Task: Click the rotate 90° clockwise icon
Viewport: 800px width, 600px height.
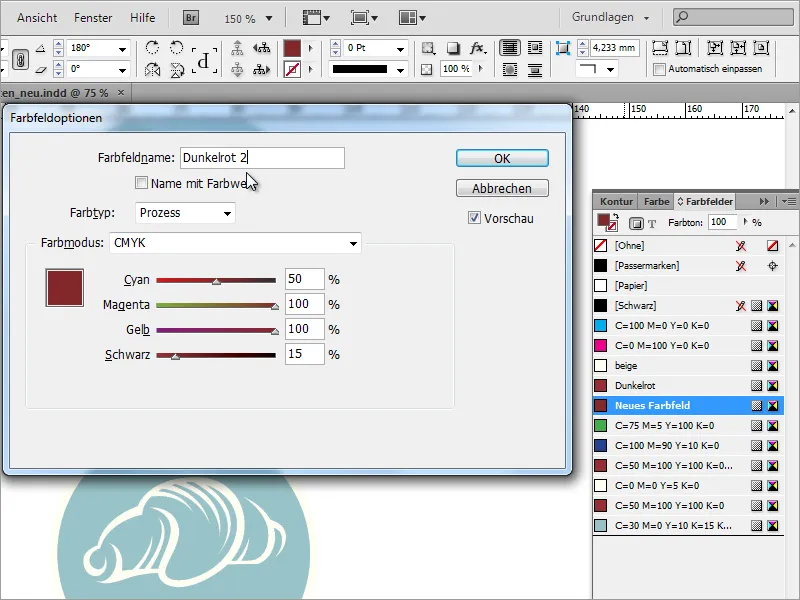Action: 152,48
